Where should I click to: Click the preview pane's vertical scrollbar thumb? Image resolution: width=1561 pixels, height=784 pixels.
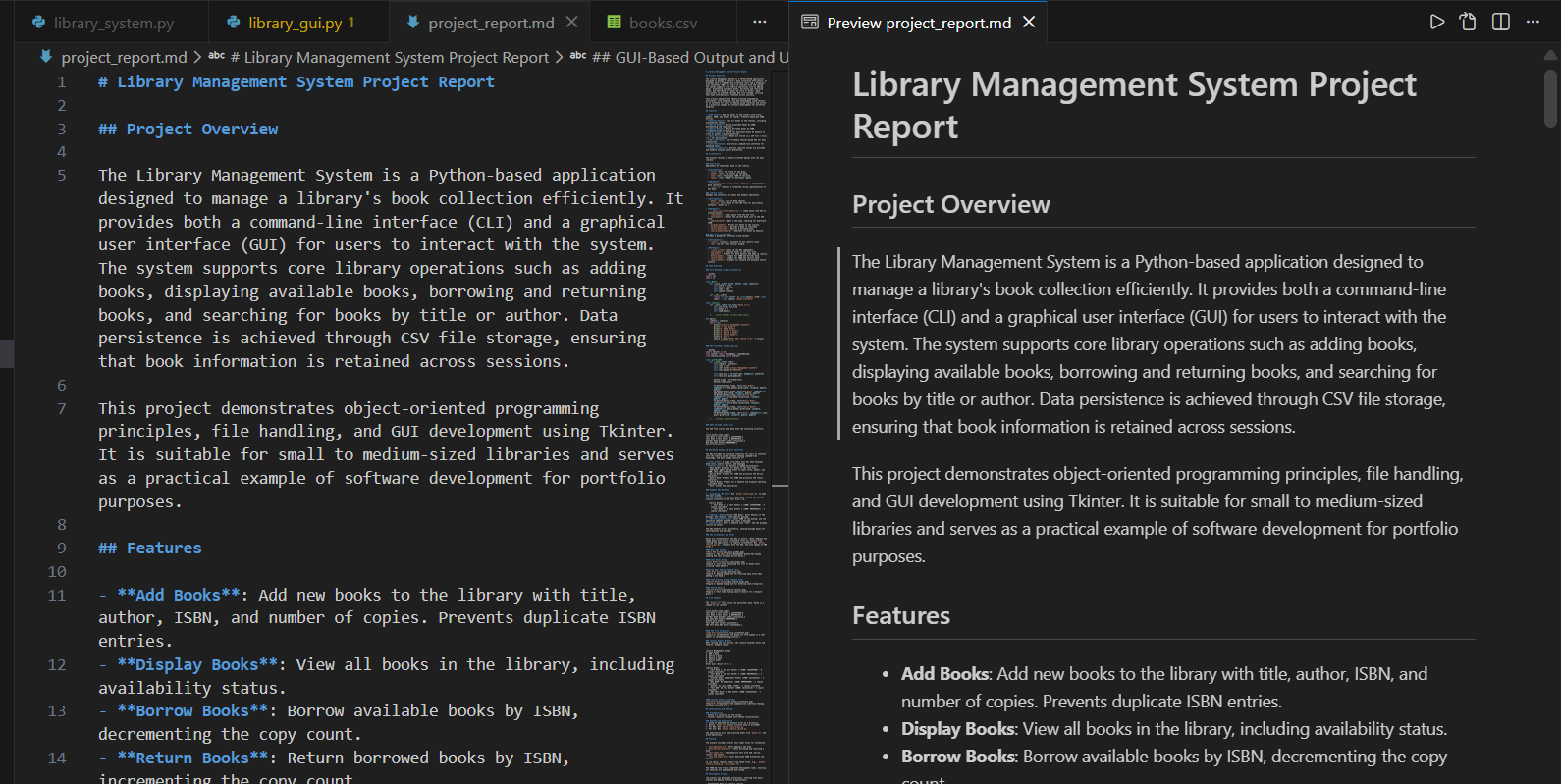(x=1550, y=98)
